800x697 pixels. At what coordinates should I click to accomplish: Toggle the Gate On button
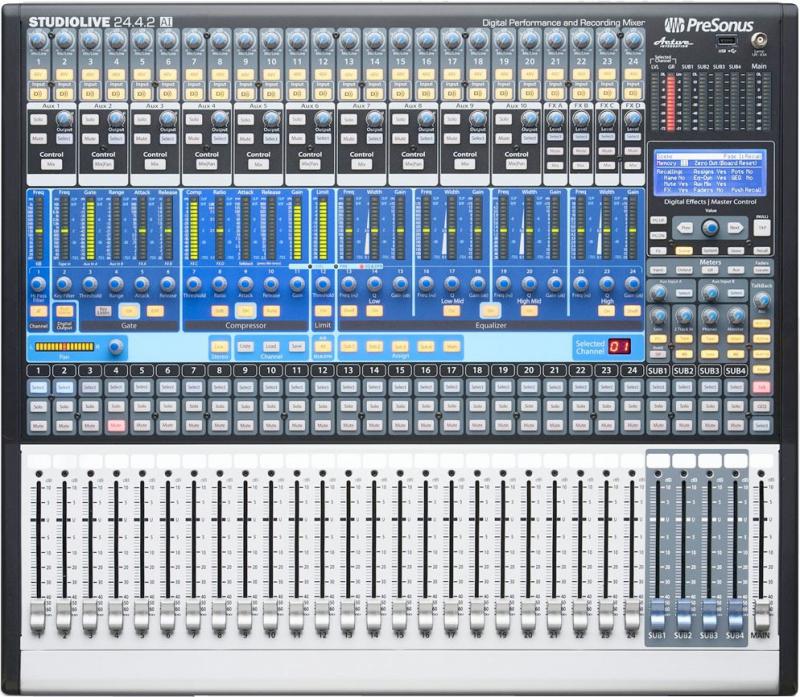(129, 310)
